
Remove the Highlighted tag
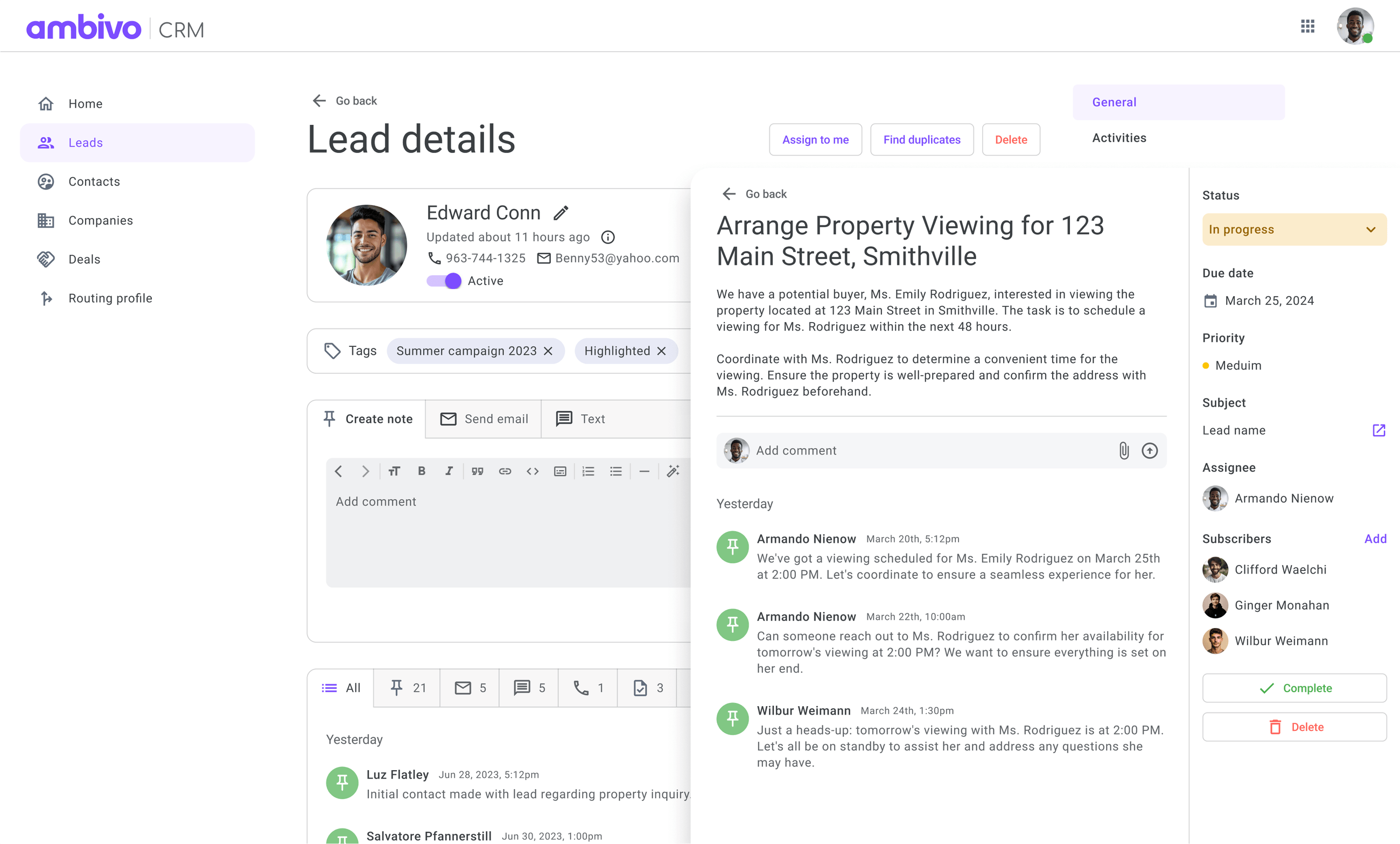point(661,351)
